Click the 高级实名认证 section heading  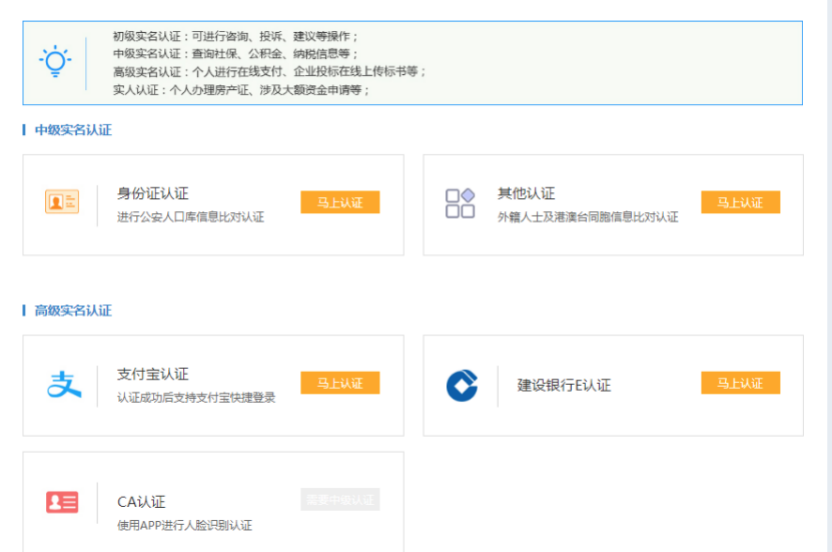[x=73, y=311]
